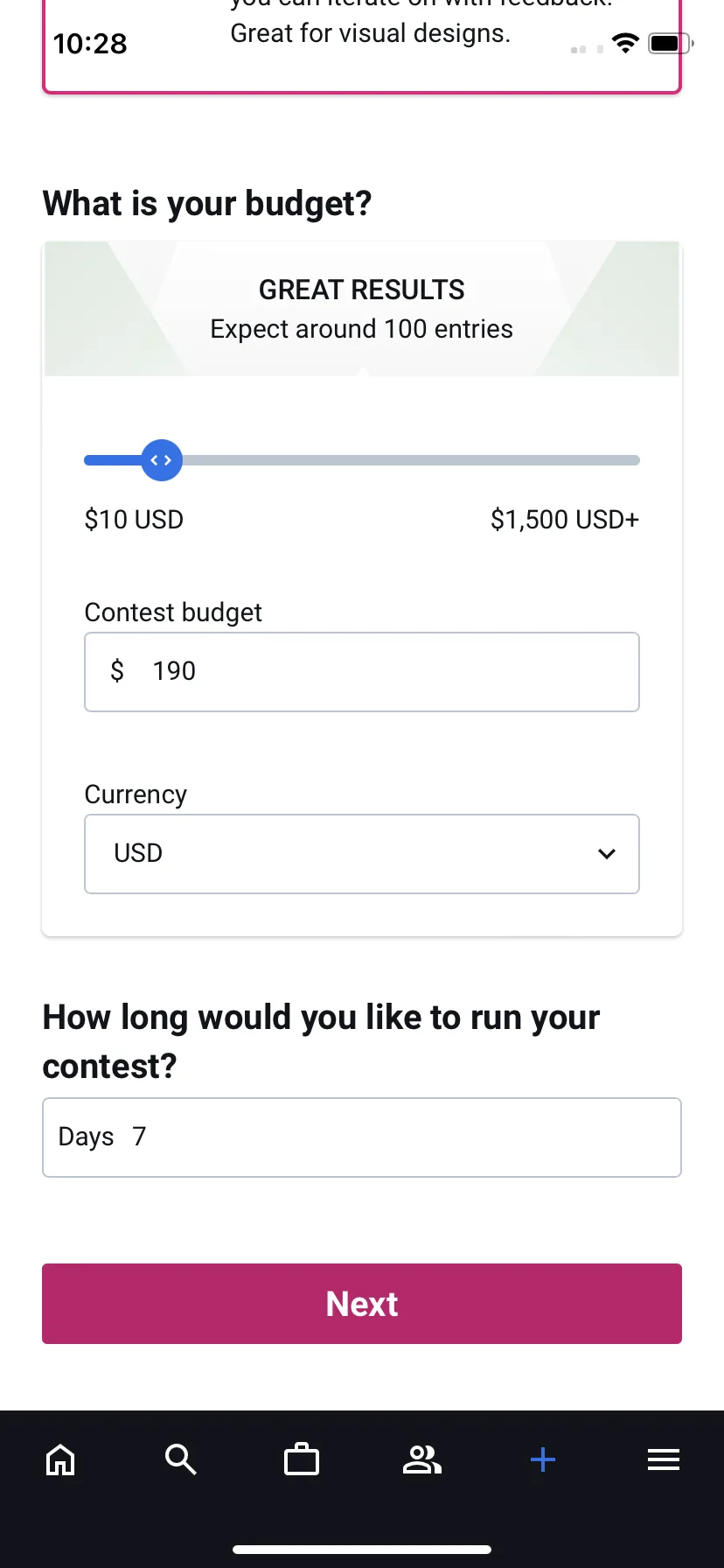This screenshot has width=724, height=1568.
Task: Tap the battery status icon
Action: click(671, 43)
